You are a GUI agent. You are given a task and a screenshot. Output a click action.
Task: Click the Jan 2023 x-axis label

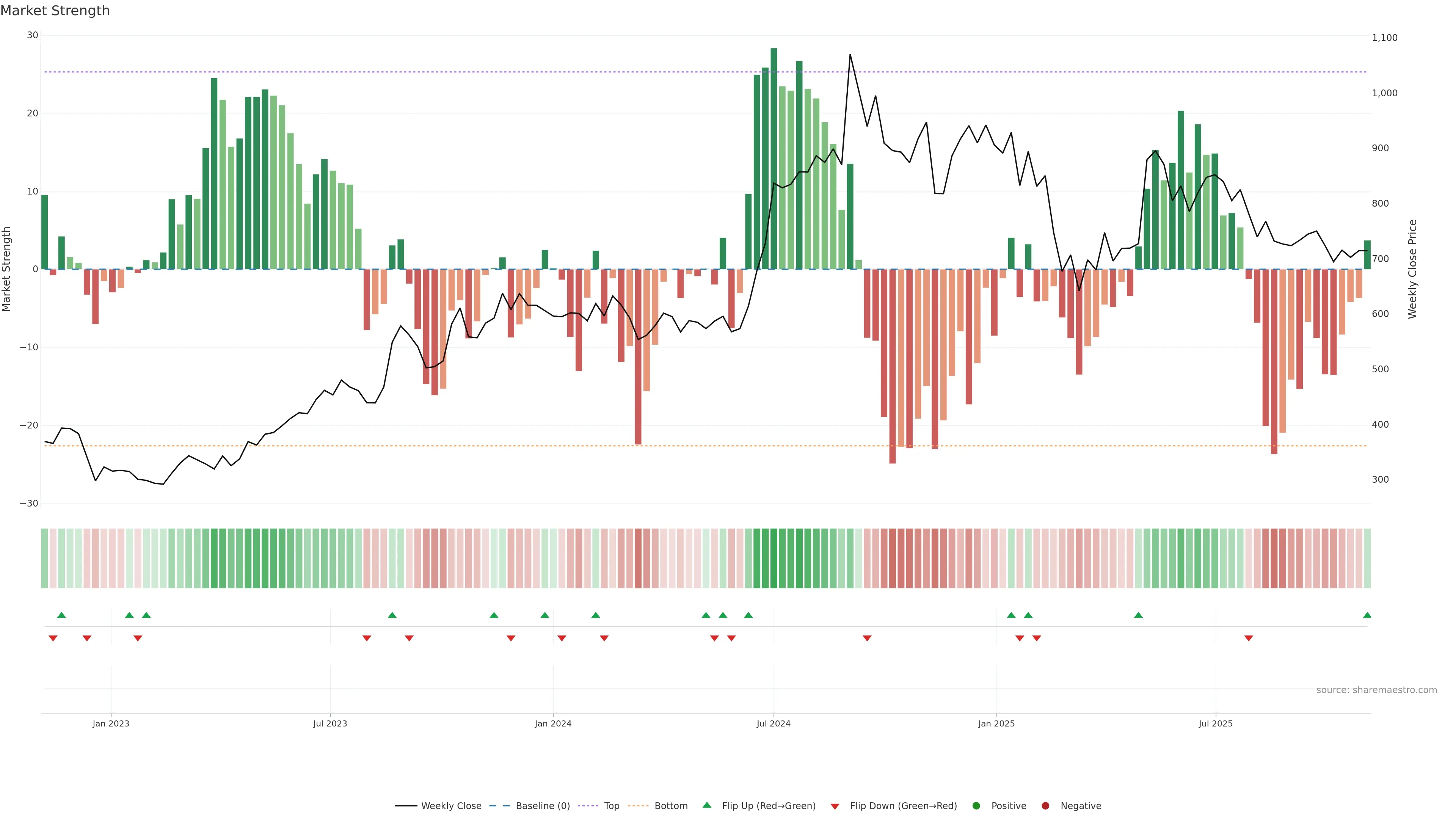[x=111, y=723]
